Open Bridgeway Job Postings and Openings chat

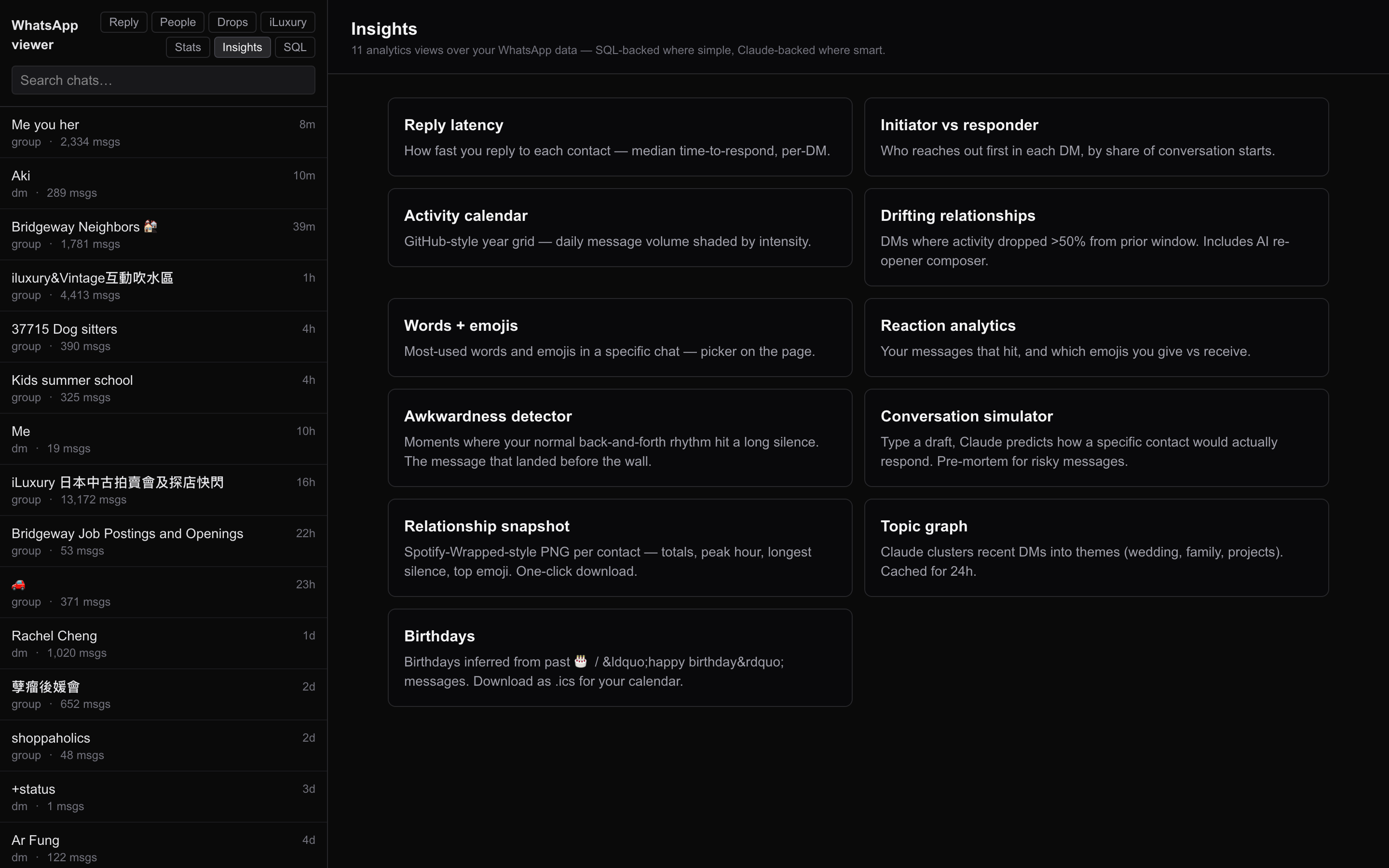(x=163, y=542)
